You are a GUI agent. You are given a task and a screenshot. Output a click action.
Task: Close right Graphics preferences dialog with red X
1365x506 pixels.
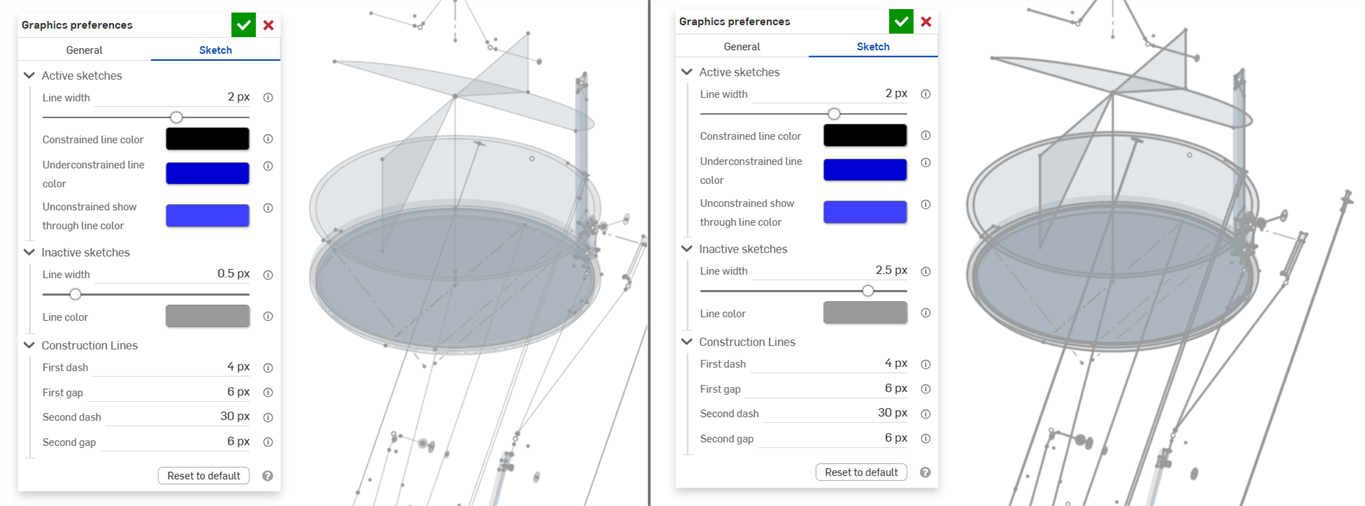coord(926,21)
